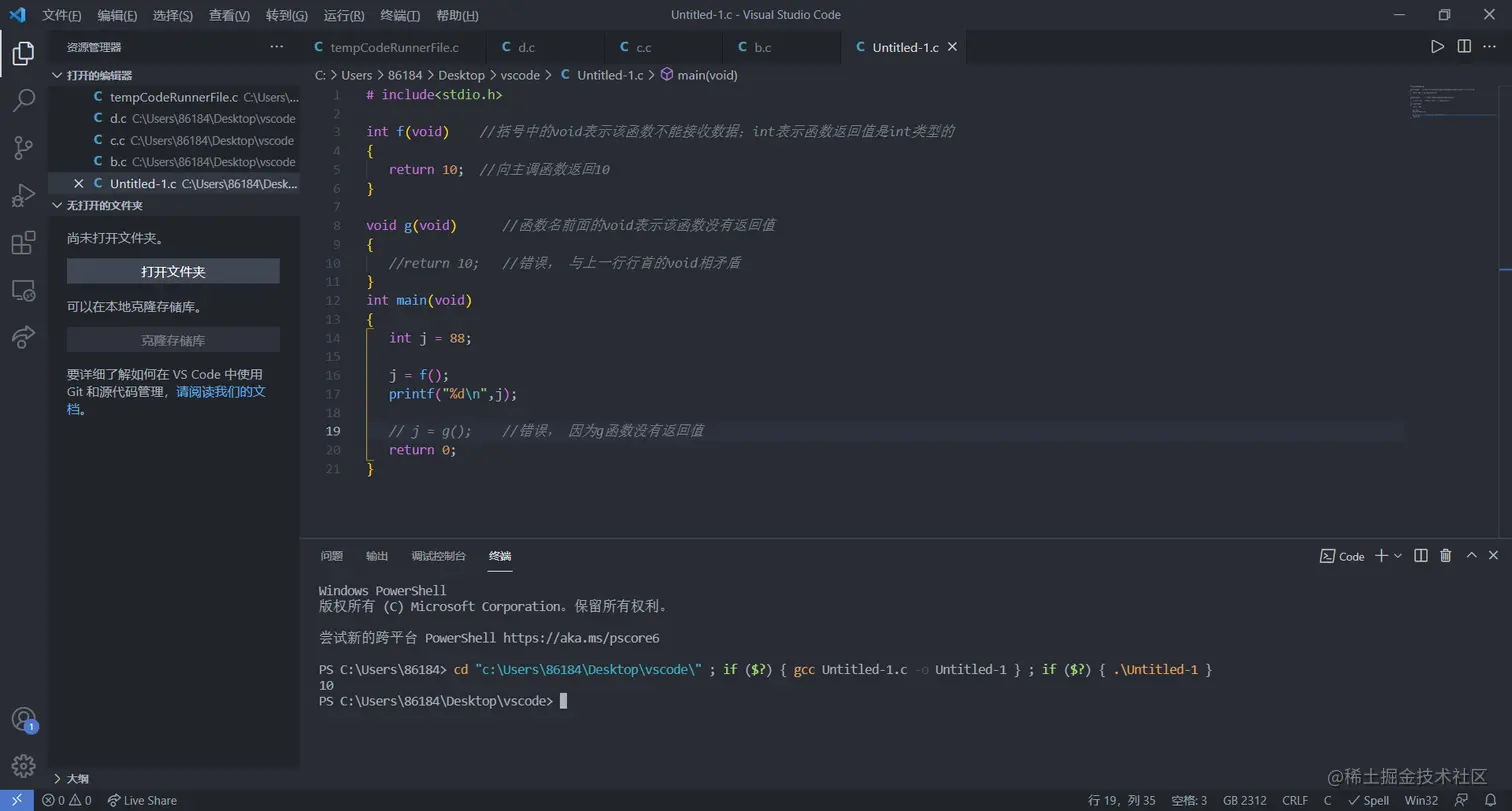Image resolution: width=1512 pixels, height=811 pixels.
Task: Switch to the d.c editor tab
Action: tap(546, 47)
